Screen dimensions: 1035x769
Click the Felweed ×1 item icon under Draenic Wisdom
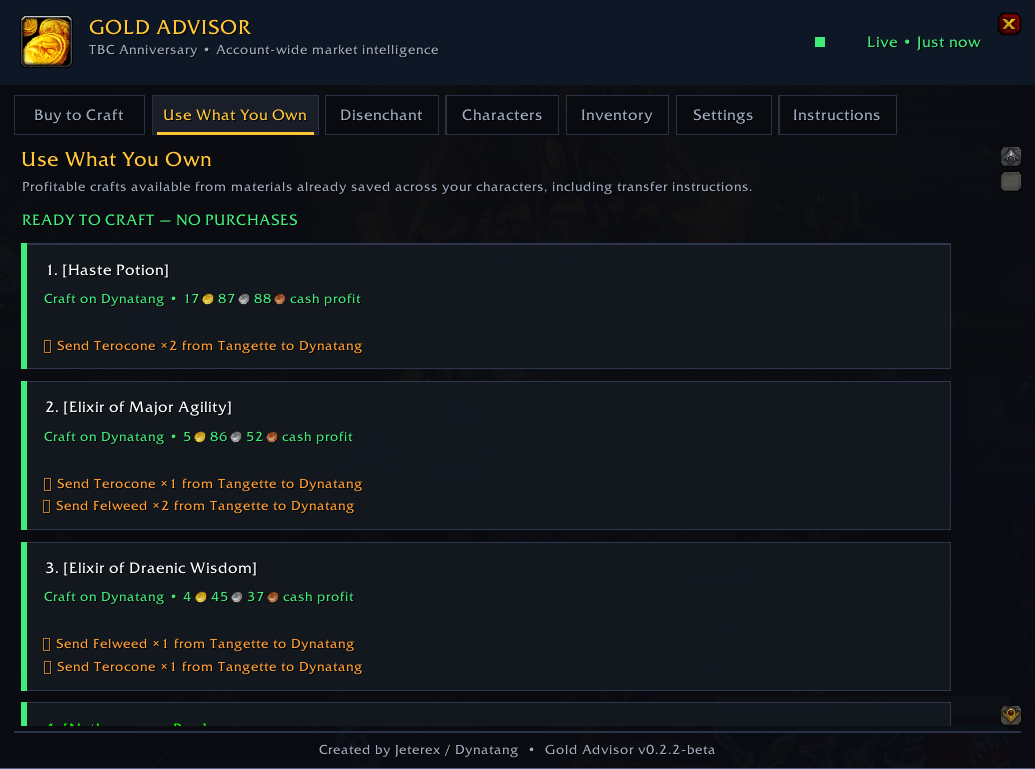point(47,644)
